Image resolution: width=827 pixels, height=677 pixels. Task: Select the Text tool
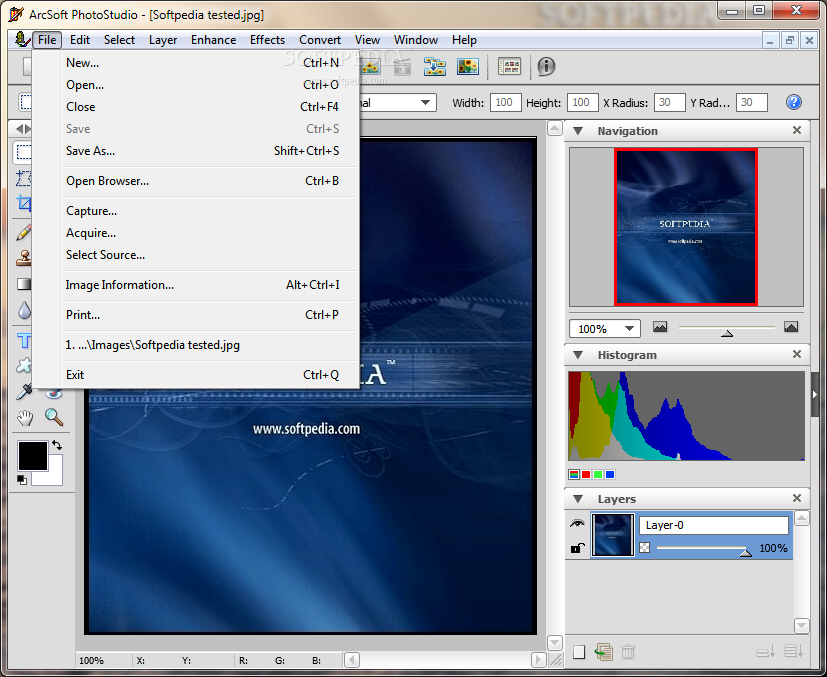[24, 341]
